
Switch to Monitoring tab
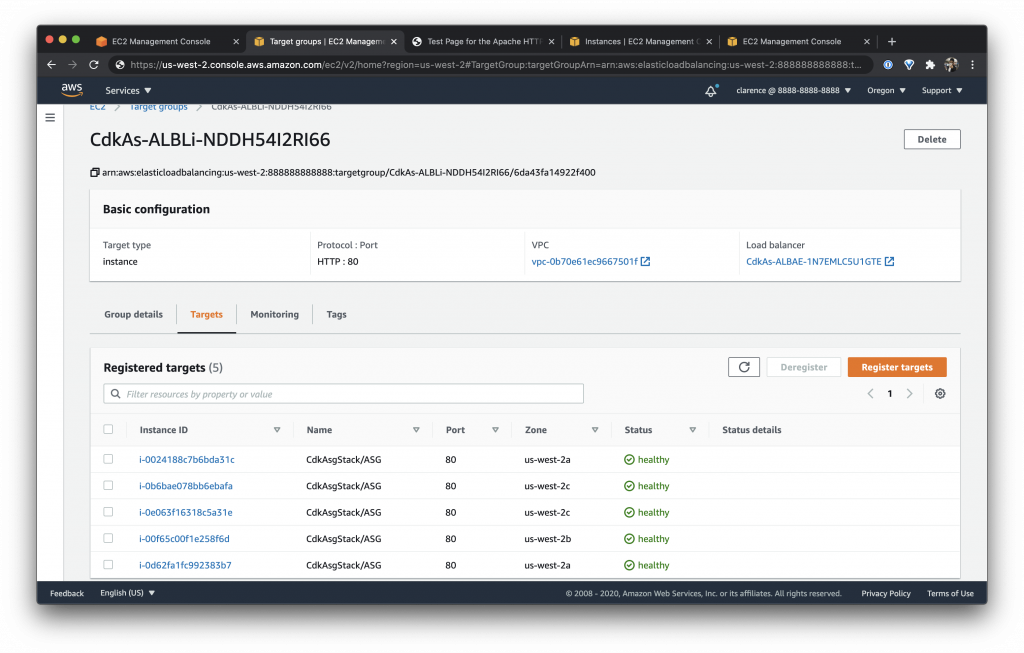pos(274,314)
